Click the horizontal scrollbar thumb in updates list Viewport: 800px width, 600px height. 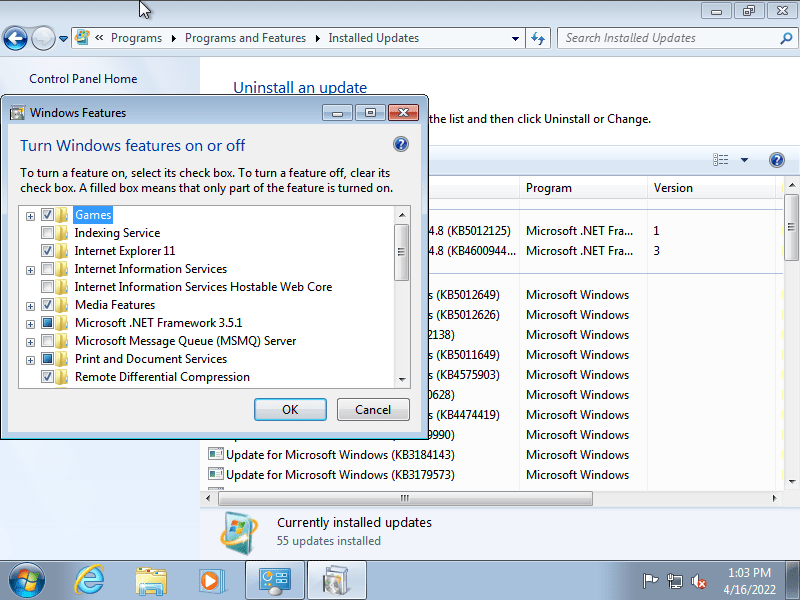pyautogui.click(x=406, y=498)
